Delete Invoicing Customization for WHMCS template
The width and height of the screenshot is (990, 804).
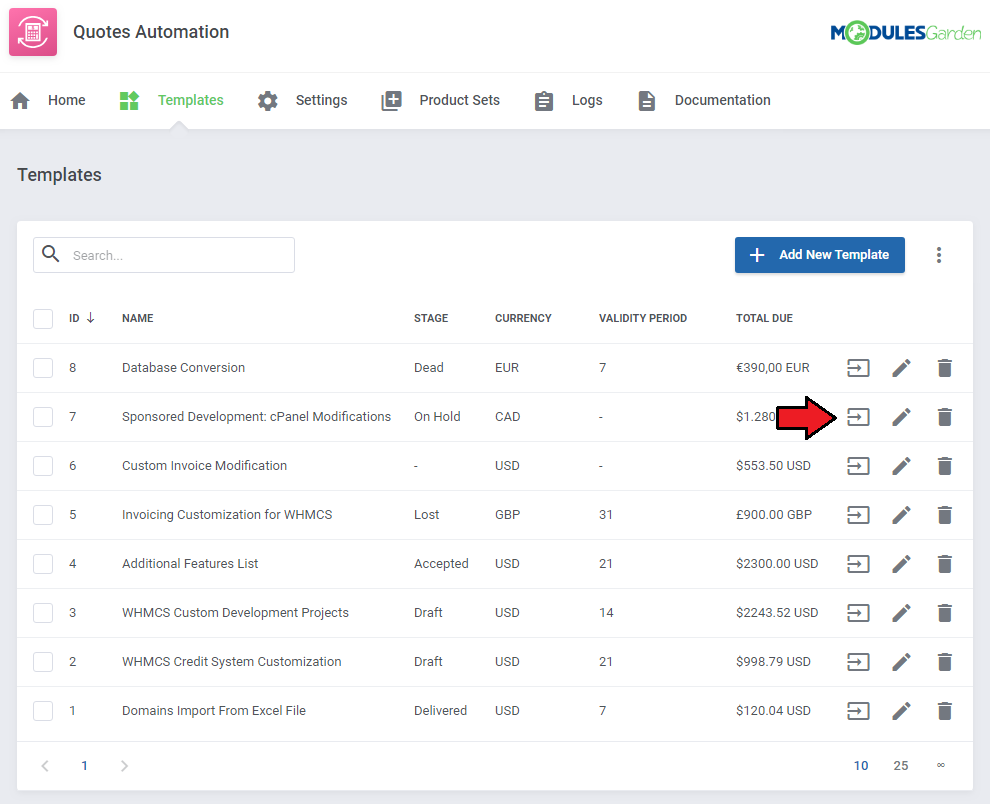pos(945,515)
